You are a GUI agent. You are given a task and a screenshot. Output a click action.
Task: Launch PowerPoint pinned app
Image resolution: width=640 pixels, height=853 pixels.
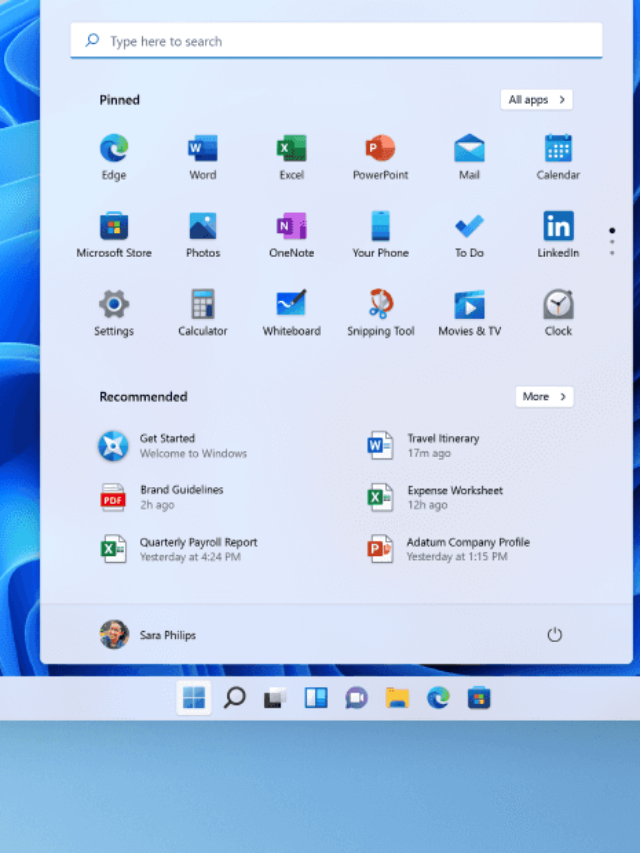click(380, 149)
